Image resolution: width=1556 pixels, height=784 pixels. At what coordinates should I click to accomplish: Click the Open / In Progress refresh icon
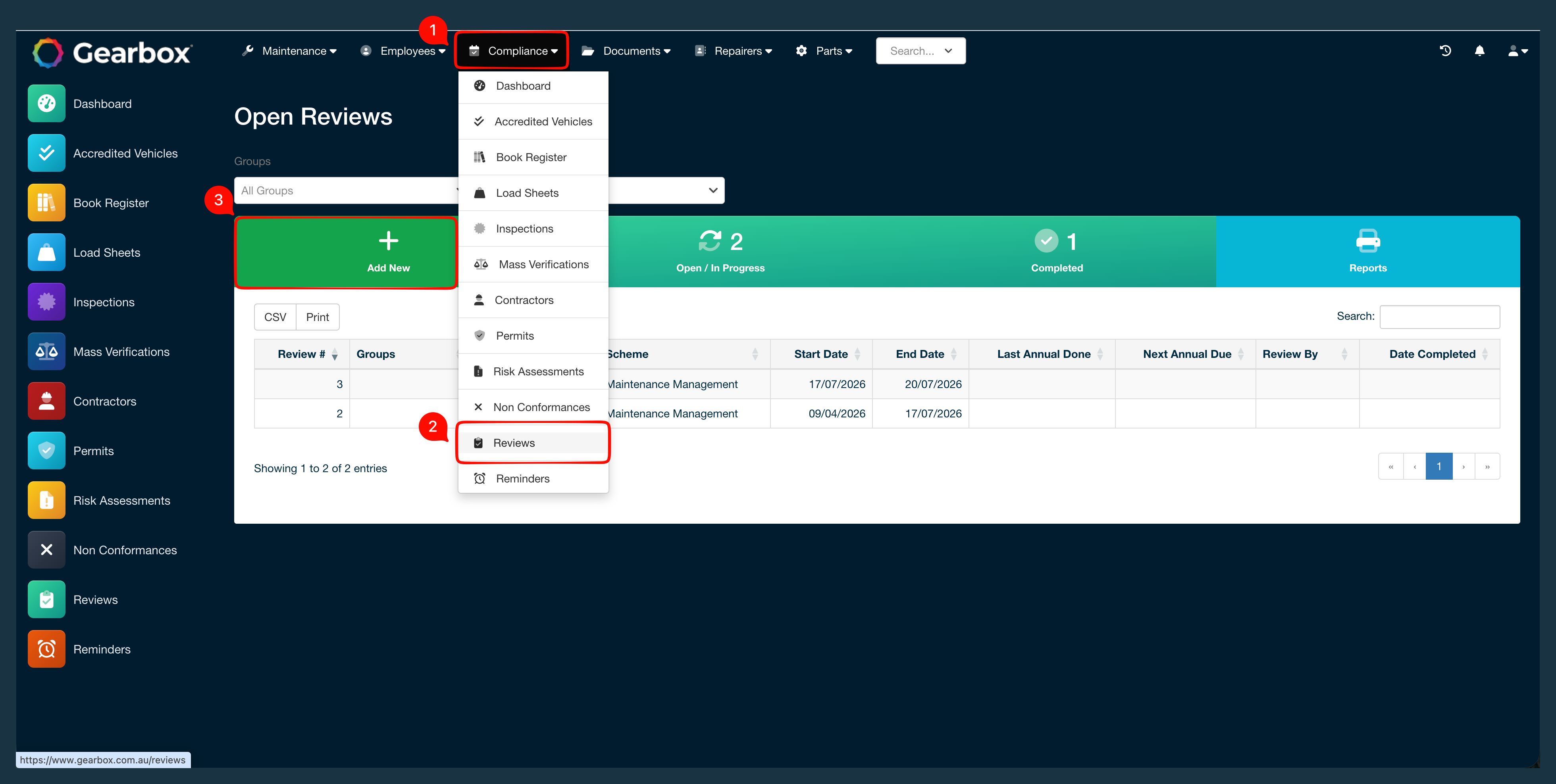710,241
